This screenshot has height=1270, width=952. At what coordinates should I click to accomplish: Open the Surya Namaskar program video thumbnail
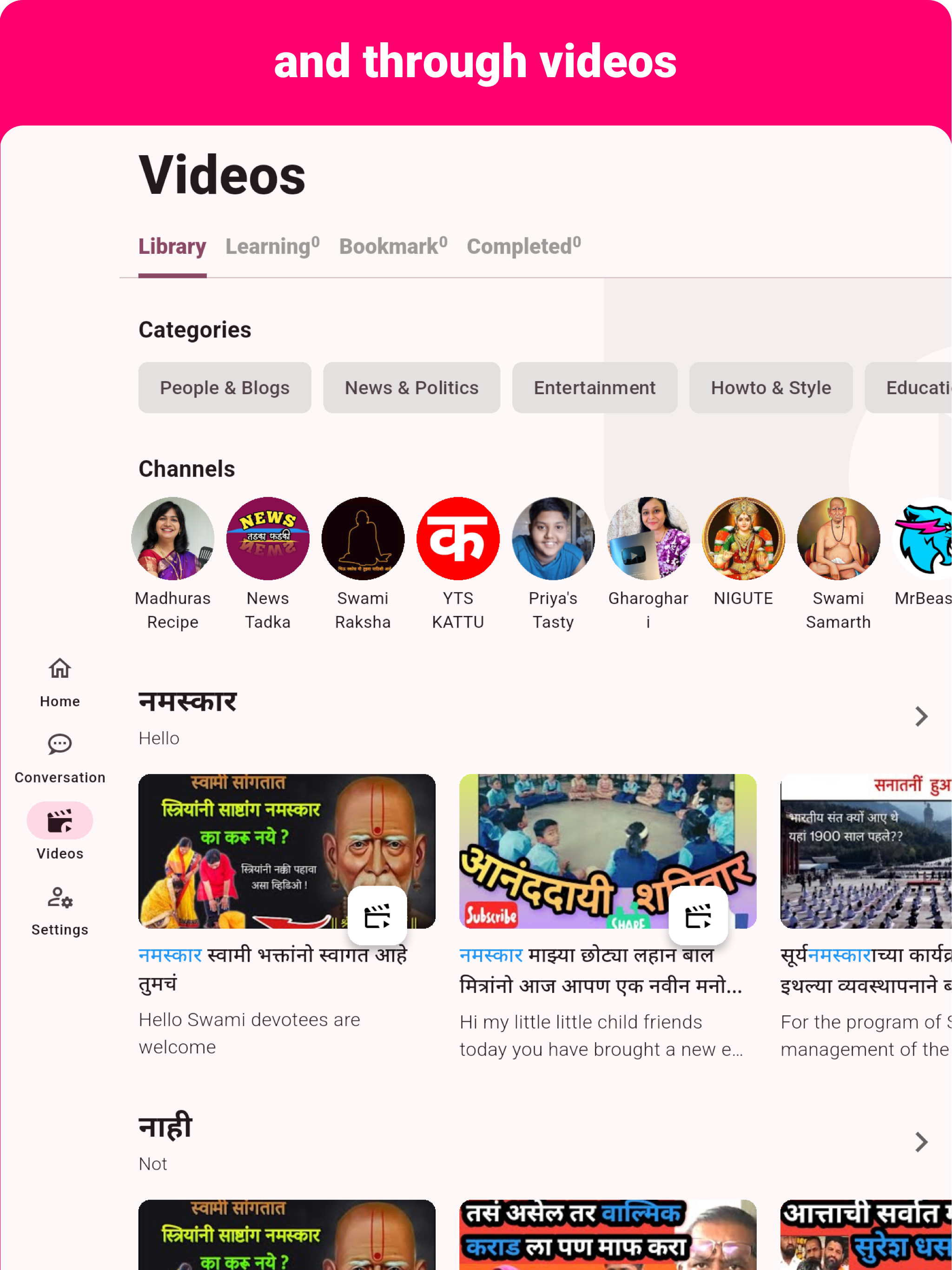pyautogui.click(x=866, y=851)
